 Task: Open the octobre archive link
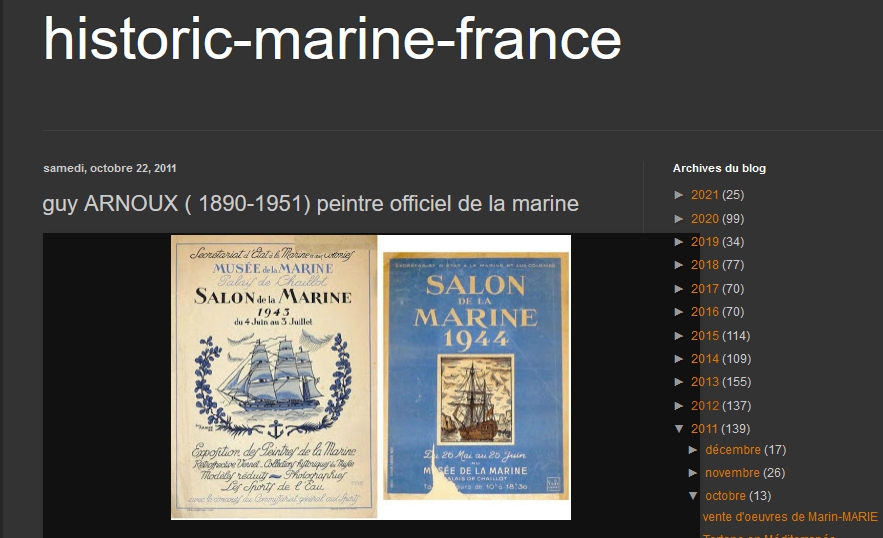725,496
